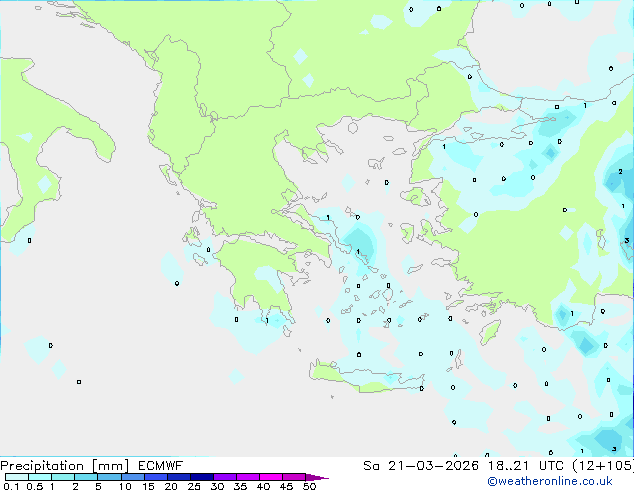This screenshot has height=490, width=634.
Task: Click the '25' legend scale value
Action: (194, 486)
